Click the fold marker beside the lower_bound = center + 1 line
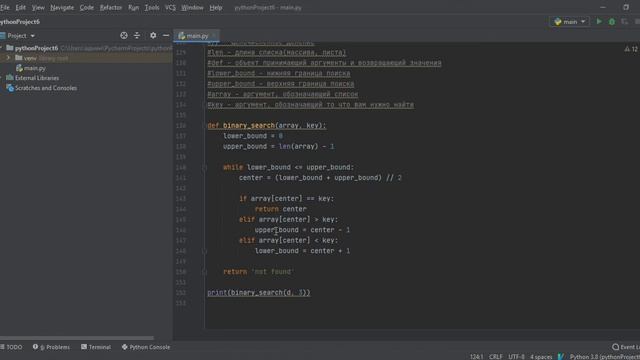This screenshot has height=360, width=640. pos(204,251)
